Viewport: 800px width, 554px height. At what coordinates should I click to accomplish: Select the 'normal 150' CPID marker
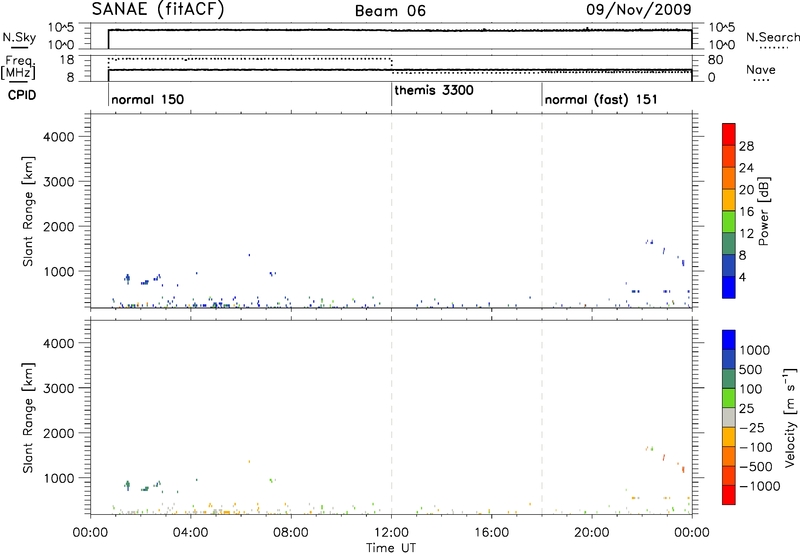[147, 99]
